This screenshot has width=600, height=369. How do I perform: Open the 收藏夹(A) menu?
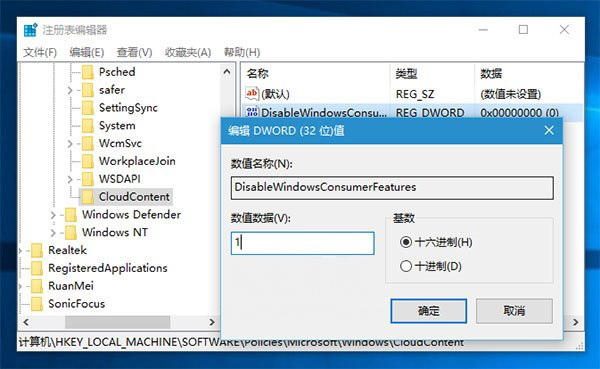pos(188,52)
